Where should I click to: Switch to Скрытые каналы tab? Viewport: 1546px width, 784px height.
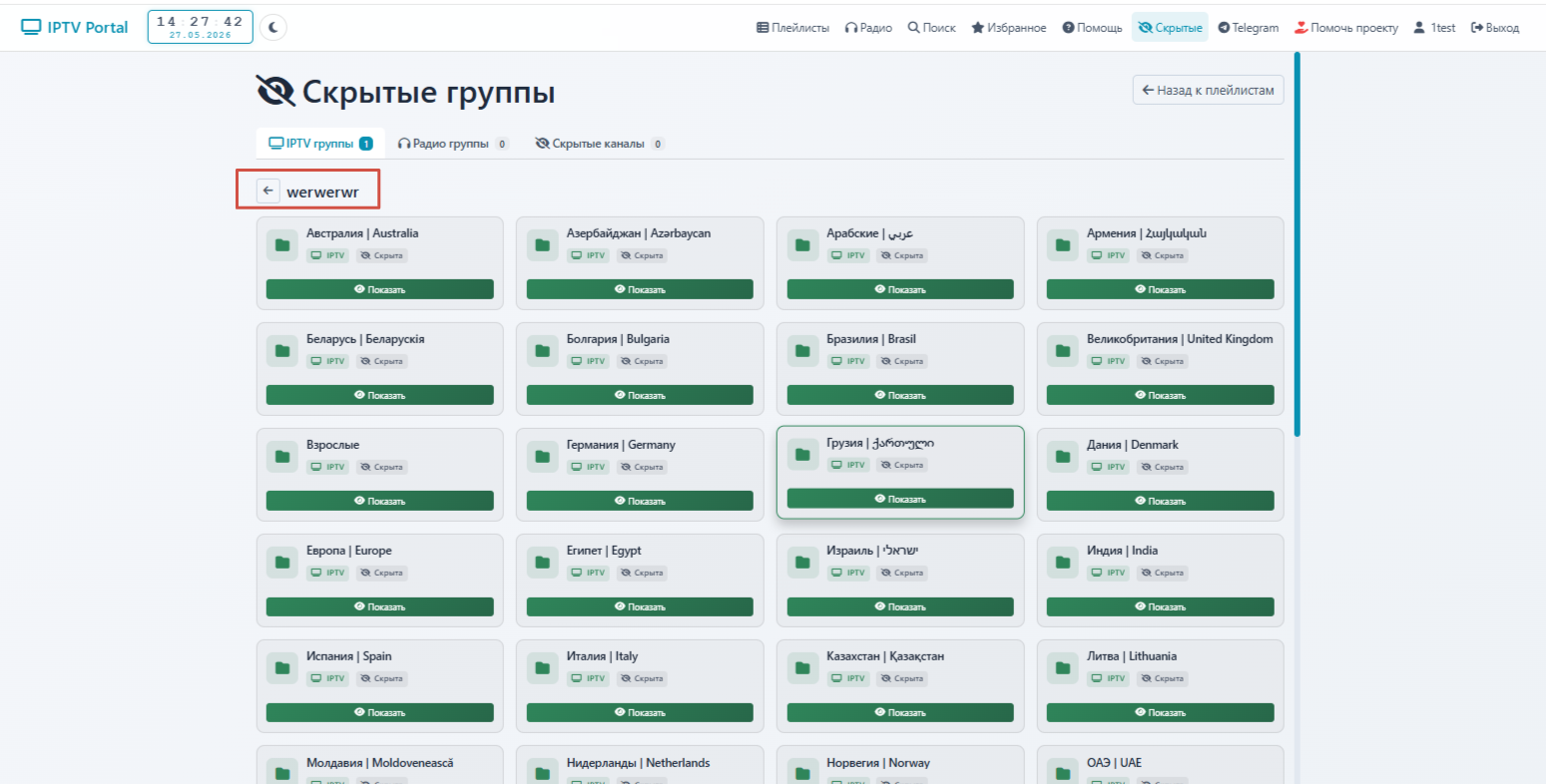pos(599,144)
